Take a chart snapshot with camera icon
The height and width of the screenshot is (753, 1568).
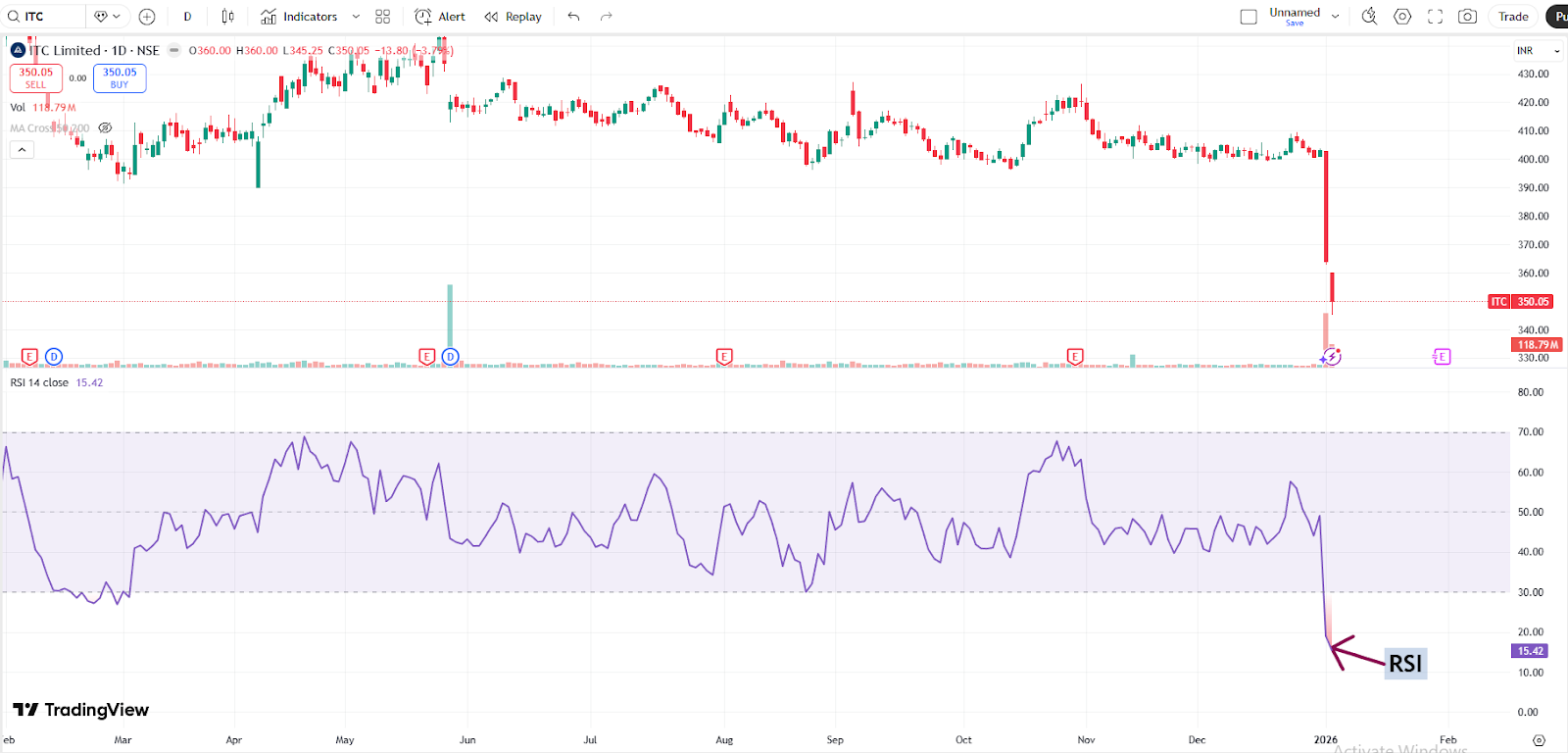point(1467,17)
